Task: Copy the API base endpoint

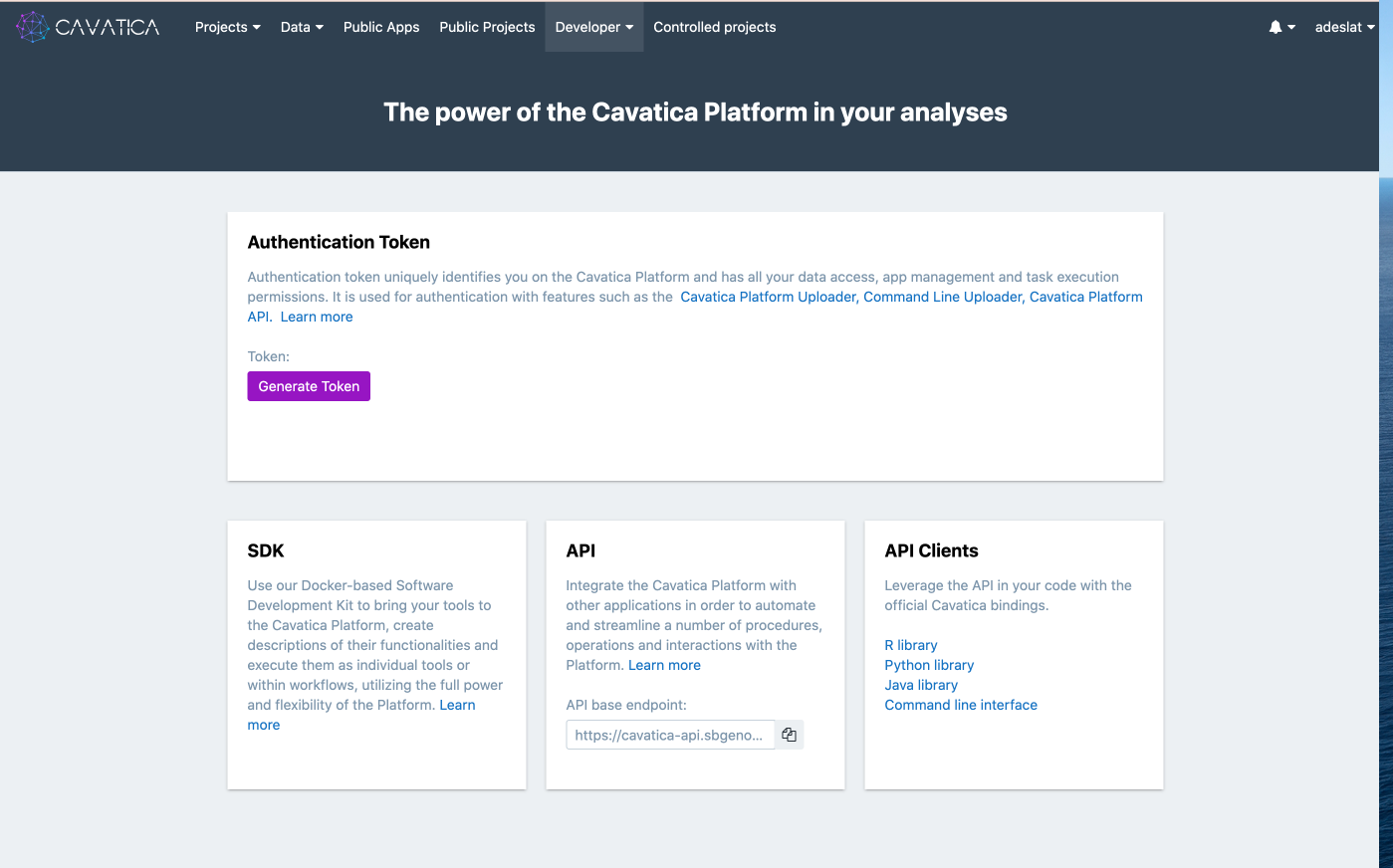Action: click(789, 735)
